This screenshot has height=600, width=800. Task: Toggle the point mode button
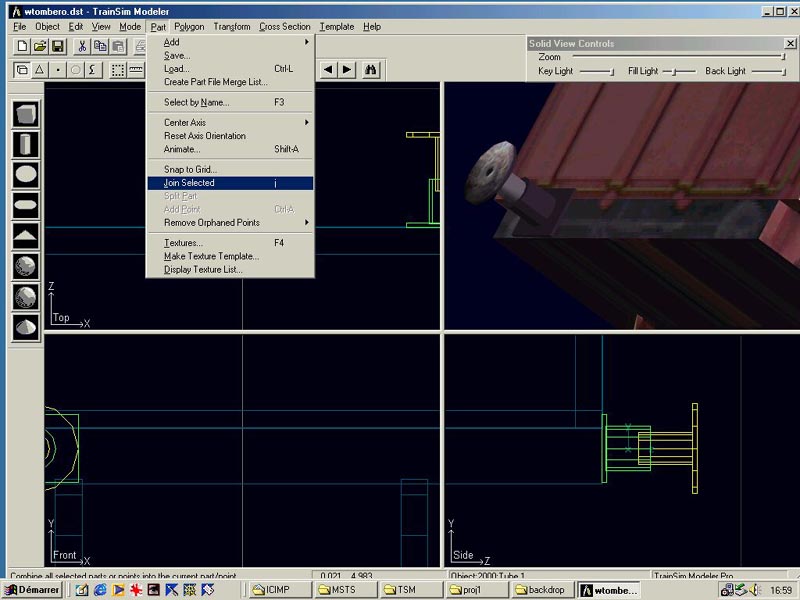(58, 70)
